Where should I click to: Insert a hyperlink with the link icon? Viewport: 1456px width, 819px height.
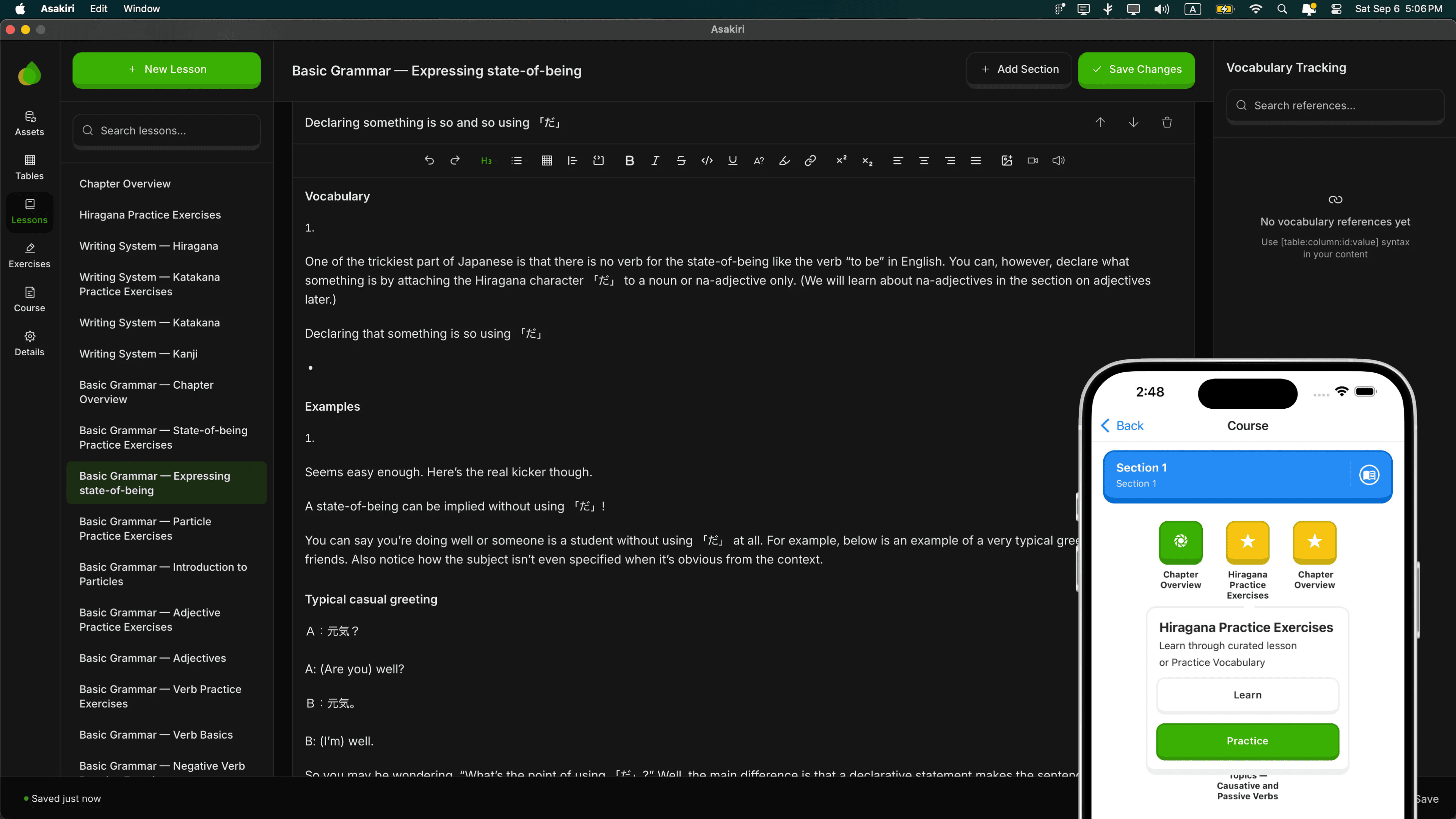tap(810, 160)
